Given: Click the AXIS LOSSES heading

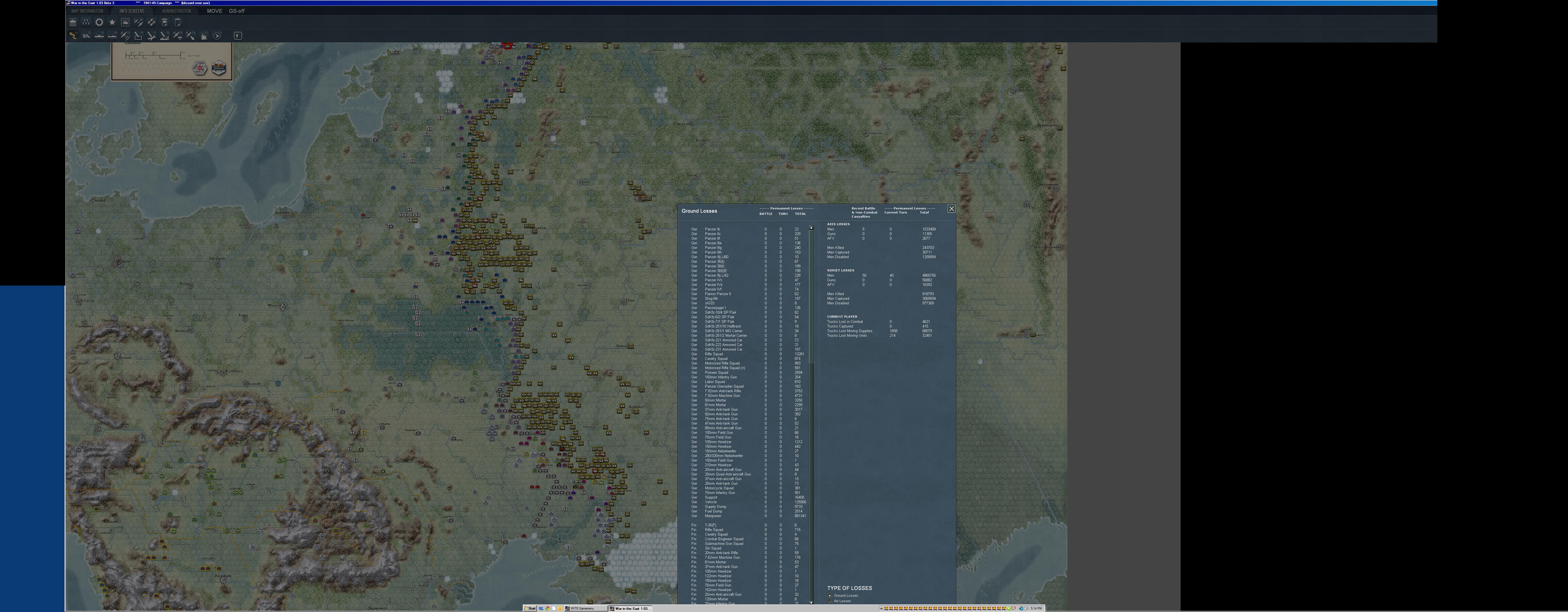Looking at the screenshot, I should pos(838,224).
